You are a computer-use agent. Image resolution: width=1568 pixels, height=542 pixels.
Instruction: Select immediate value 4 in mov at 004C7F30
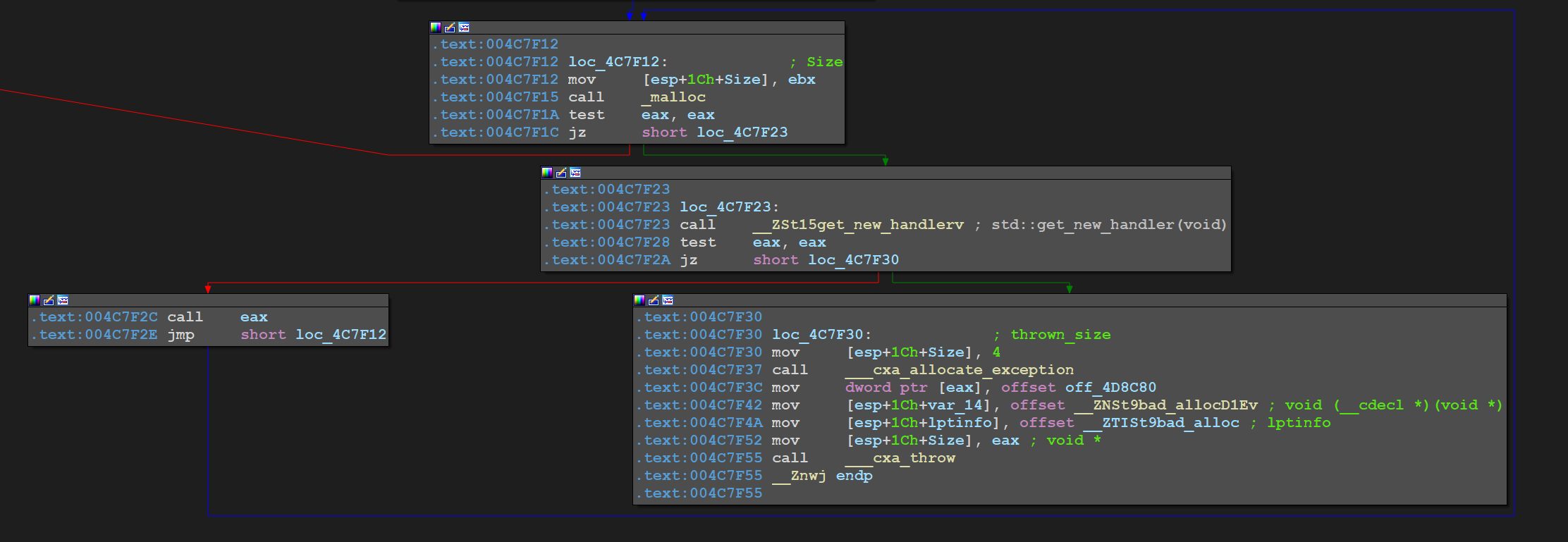coord(996,352)
